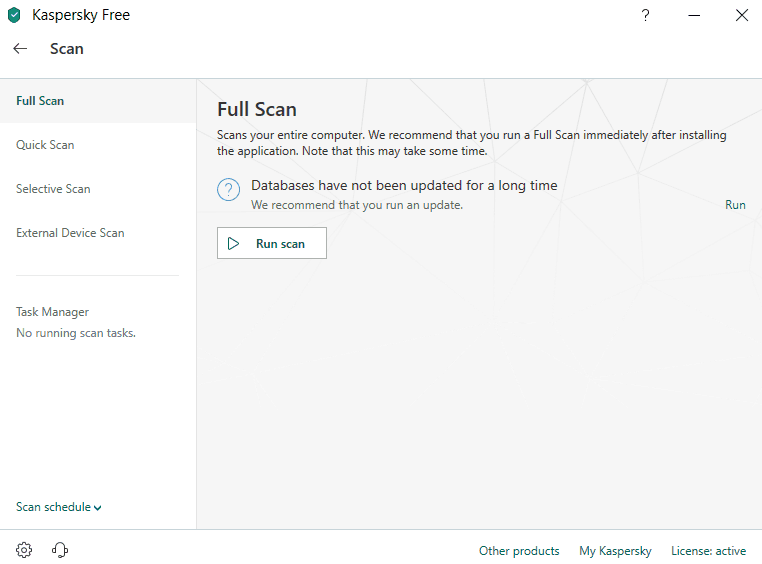Open the My Kaspersky link
This screenshot has height=564, width=762.
tap(615, 551)
